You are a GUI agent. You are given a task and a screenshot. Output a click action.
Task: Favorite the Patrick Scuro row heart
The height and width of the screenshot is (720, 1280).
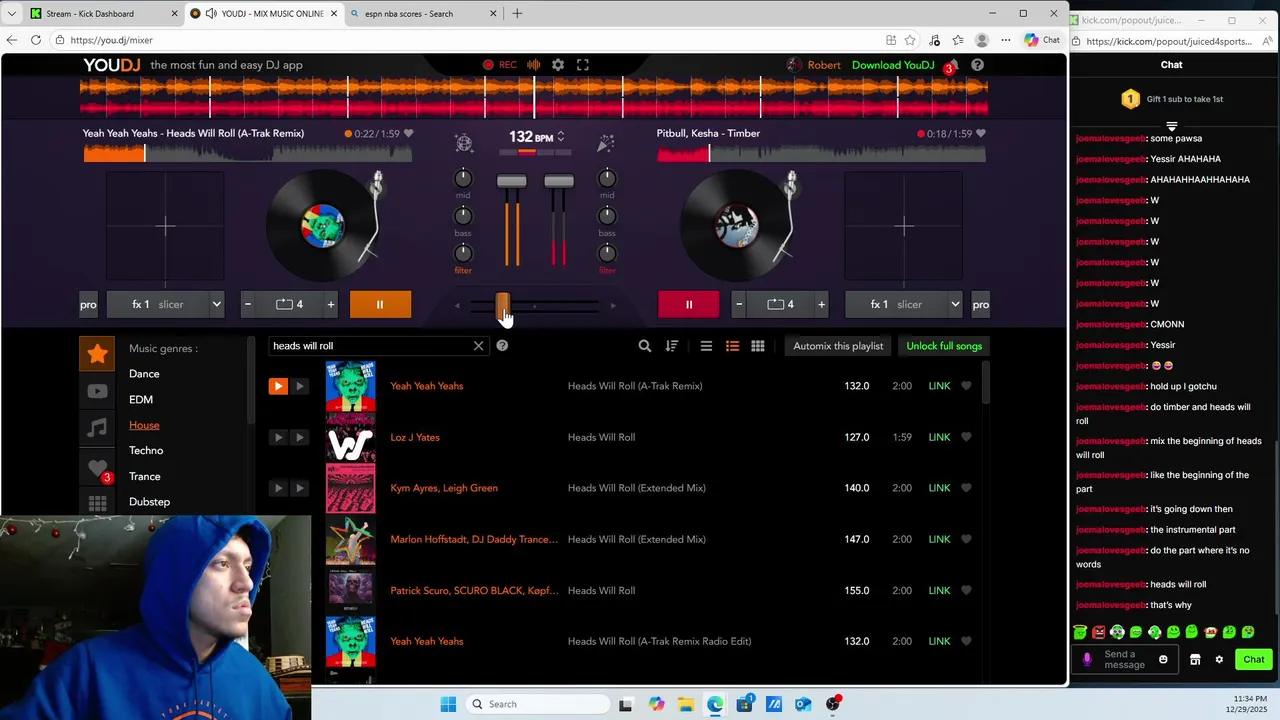coord(966,590)
